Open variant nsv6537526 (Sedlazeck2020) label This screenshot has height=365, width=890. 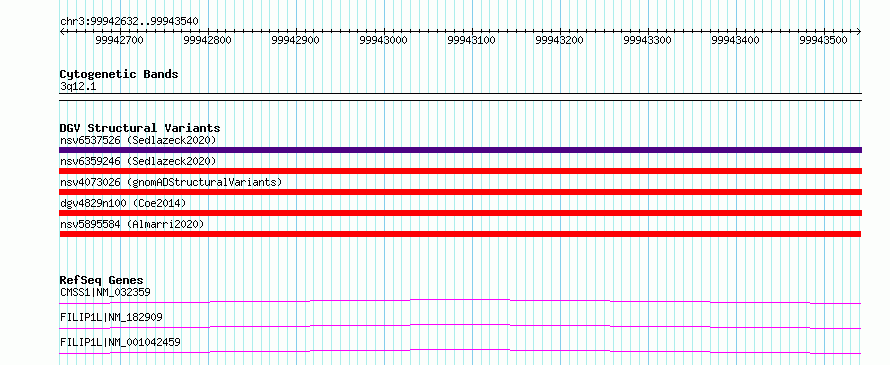(138, 140)
